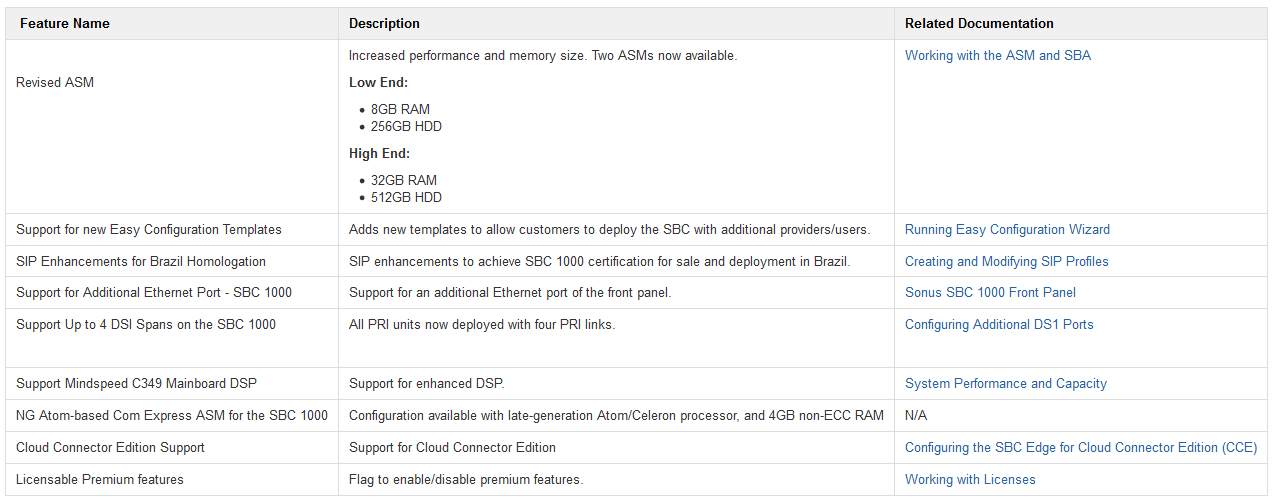Open Running Easy Configuration Wizard link
Viewport: 1272px width, 499px height.
pyautogui.click(x=1007, y=230)
